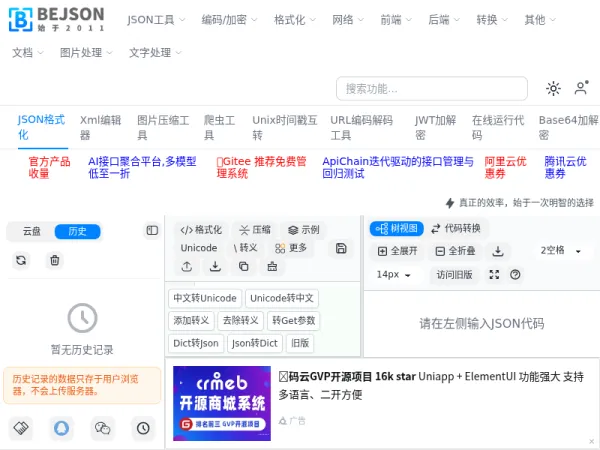Click the WeChat icon
This screenshot has height=450, width=600.
point(102,428)
